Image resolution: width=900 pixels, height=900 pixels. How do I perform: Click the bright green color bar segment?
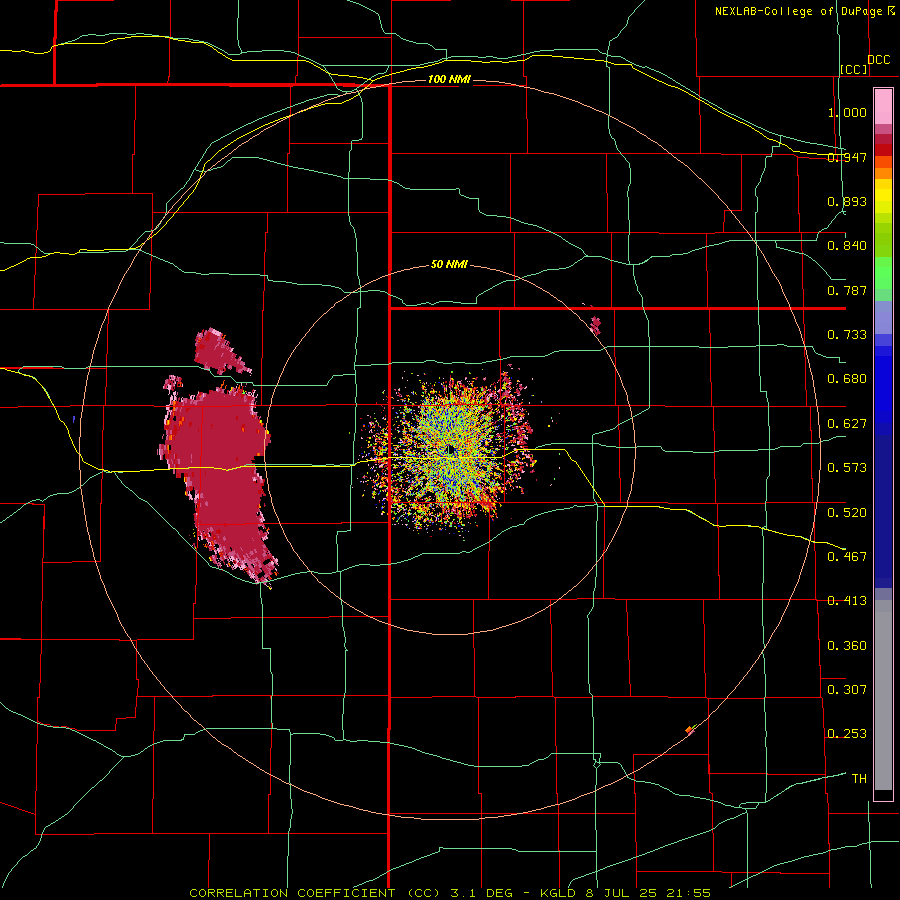point(883,273)
